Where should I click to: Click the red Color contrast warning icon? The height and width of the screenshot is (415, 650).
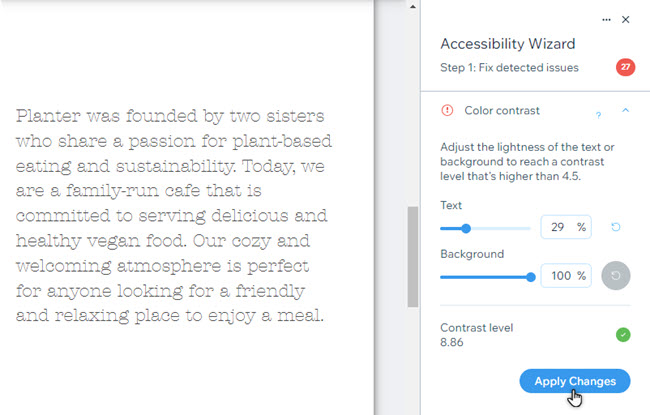pyautogui.click(x=447, y=110)
